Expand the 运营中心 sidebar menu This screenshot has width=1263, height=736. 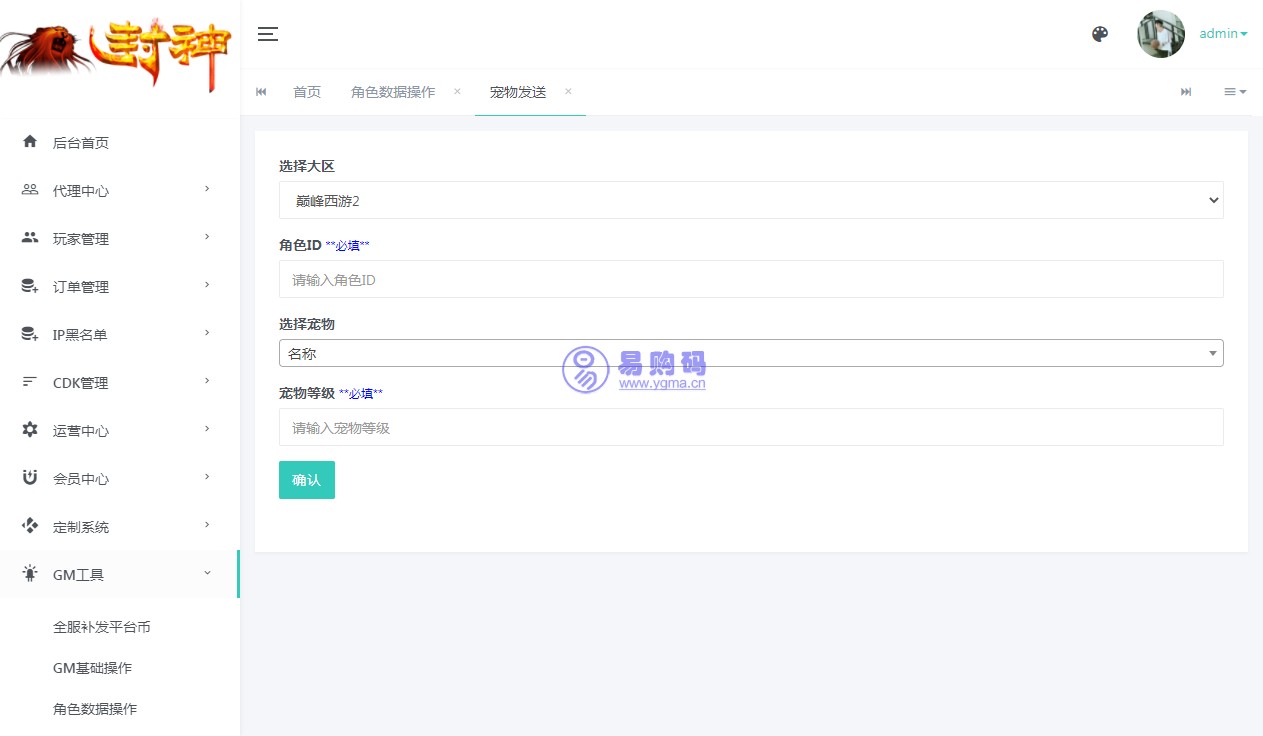(x=81, y=431)
